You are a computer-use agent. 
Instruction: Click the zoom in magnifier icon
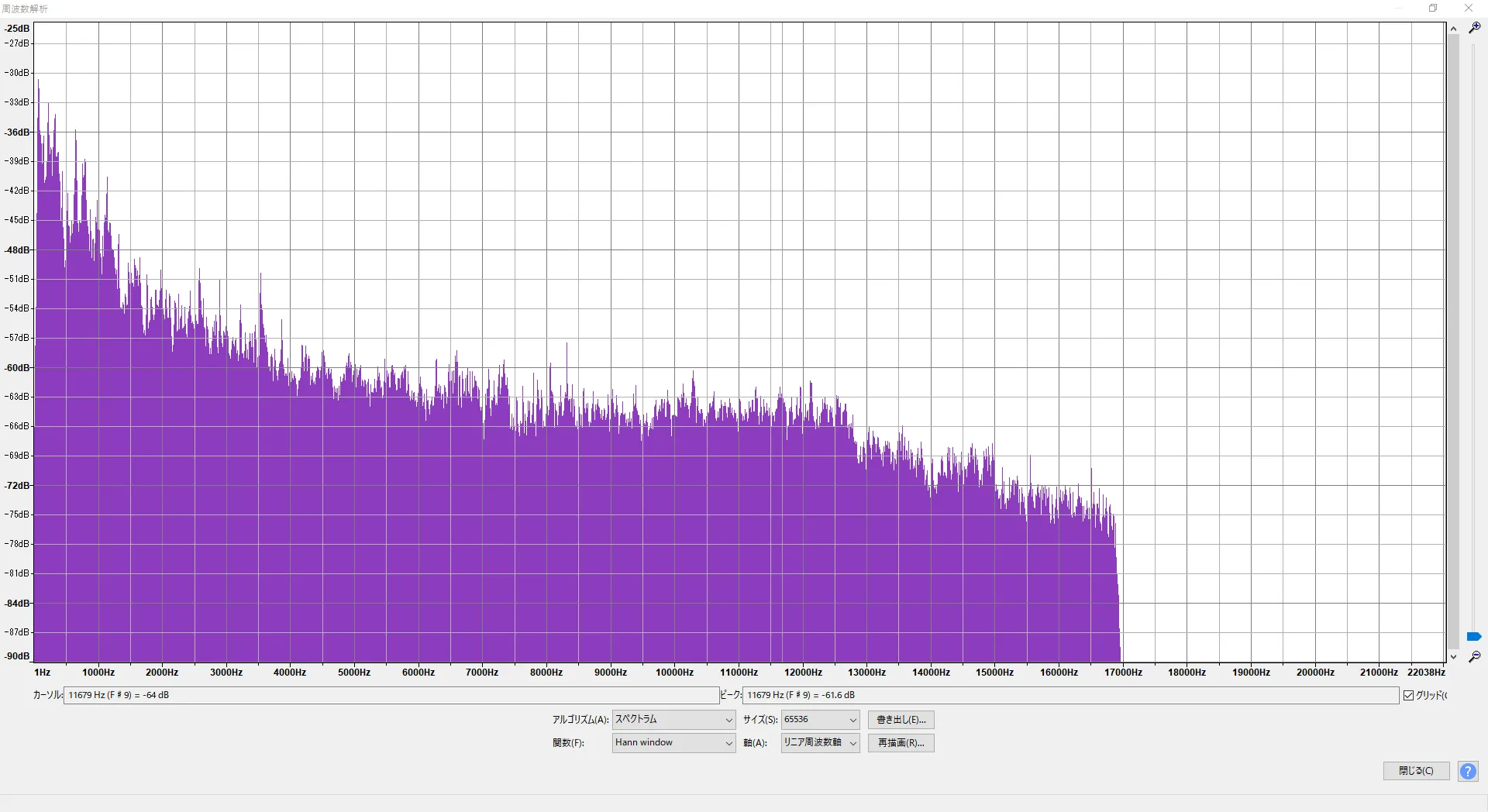coord(1474,27)
